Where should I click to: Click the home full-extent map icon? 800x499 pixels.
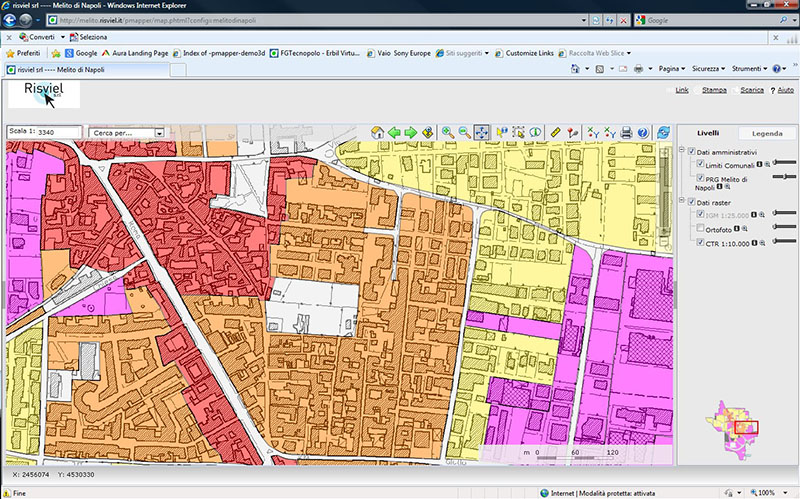click(377, 132)
